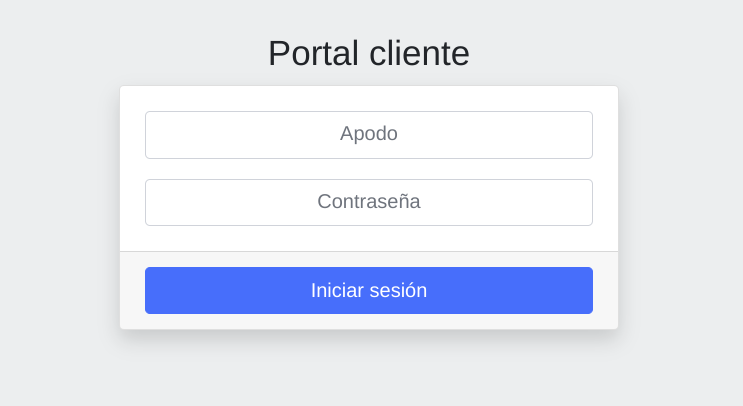Viewport: 743px width, 406px height.
Task: Select the Contraseña placeholder text
Action: tap(368, 202)
